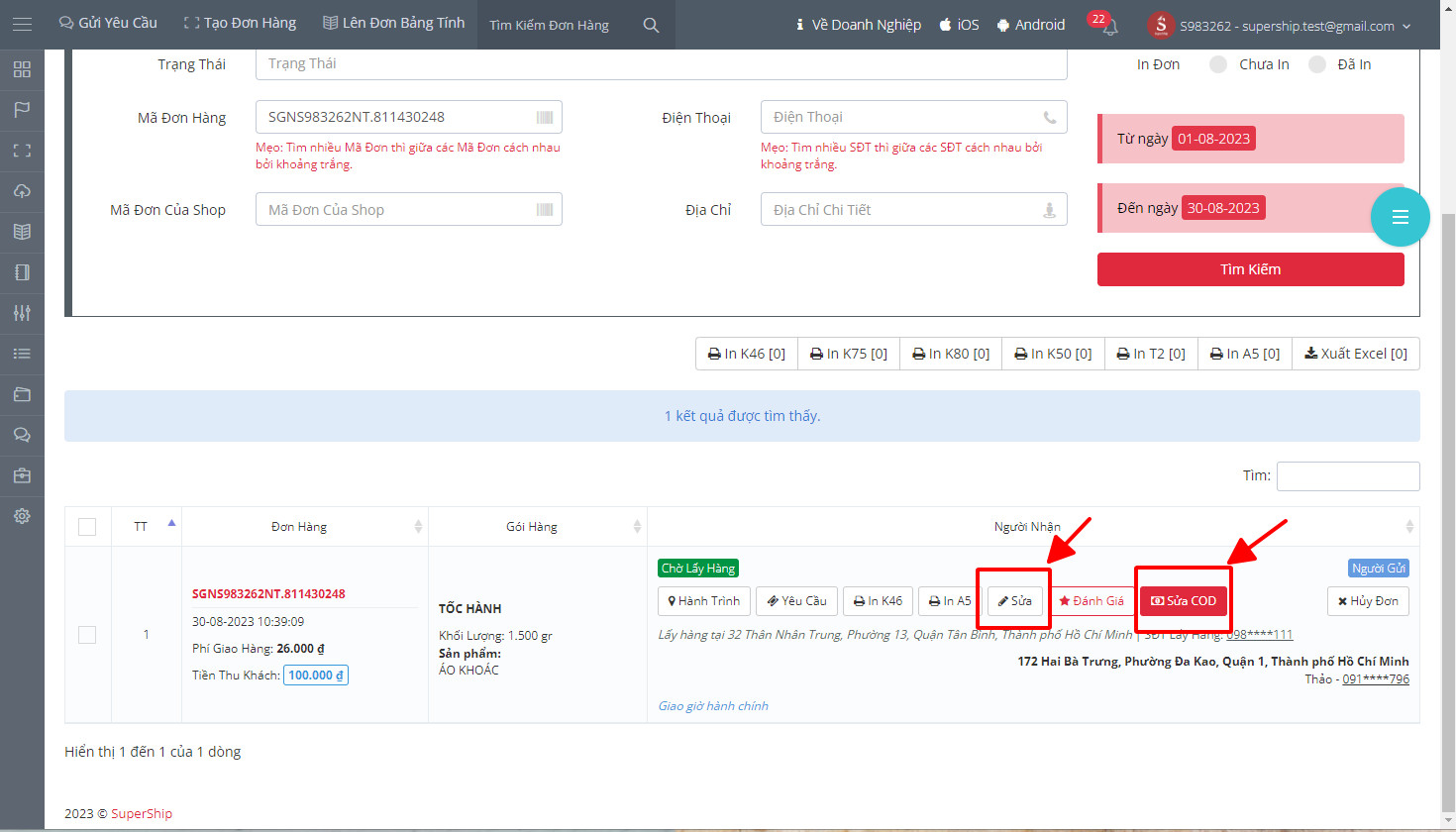Open Android app link
The image size is (1456, 832).
[1031, 25]
